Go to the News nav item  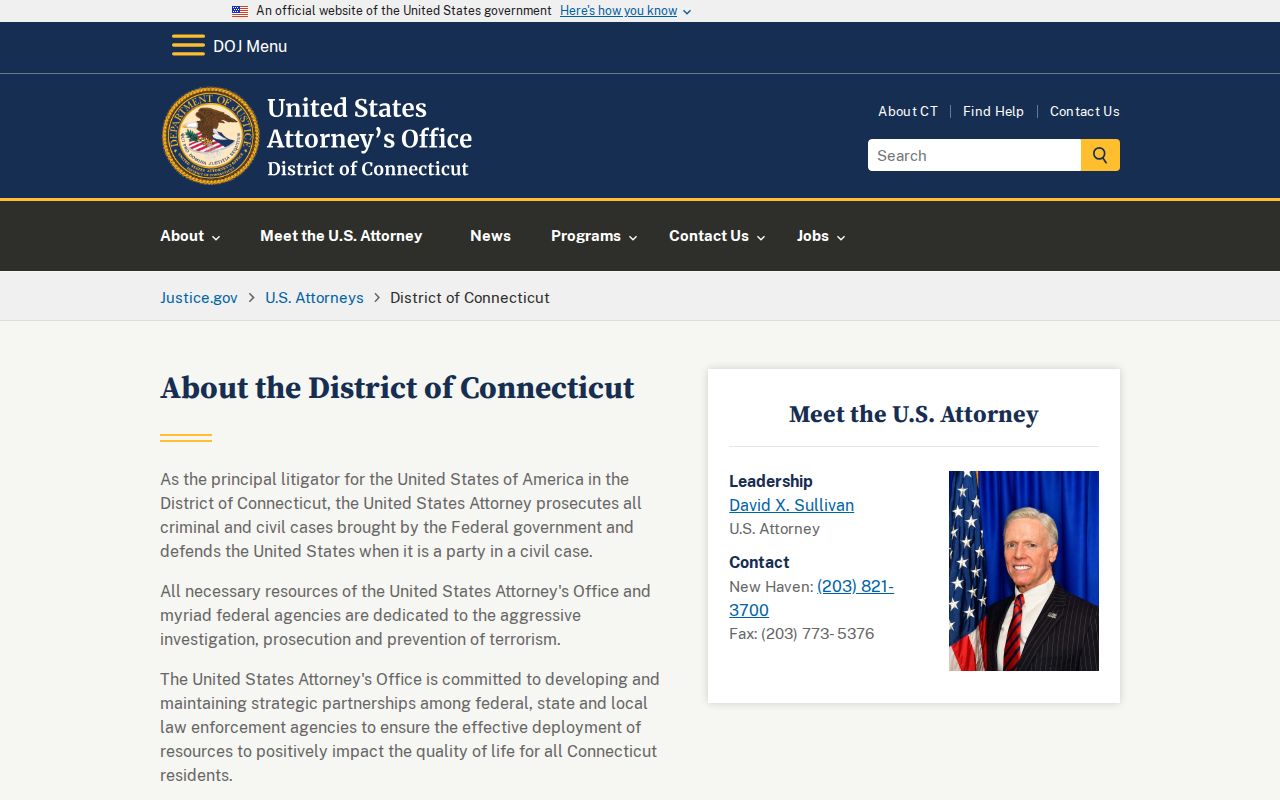[490, 236]
